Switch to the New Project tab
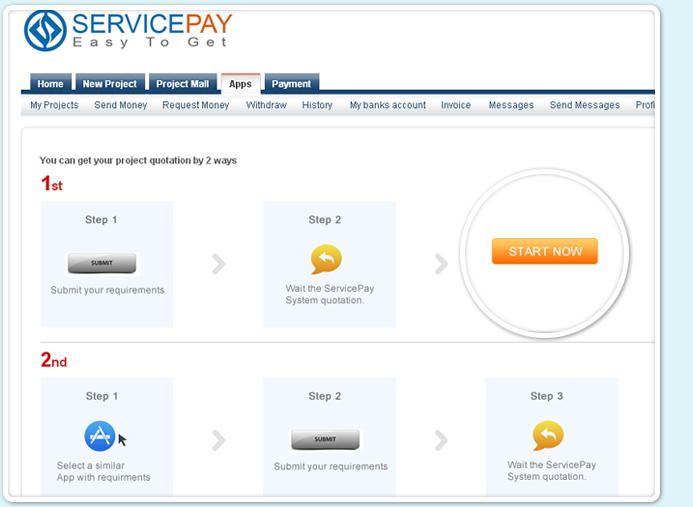Viewport: 693px width, 507px height. point(110,84)
